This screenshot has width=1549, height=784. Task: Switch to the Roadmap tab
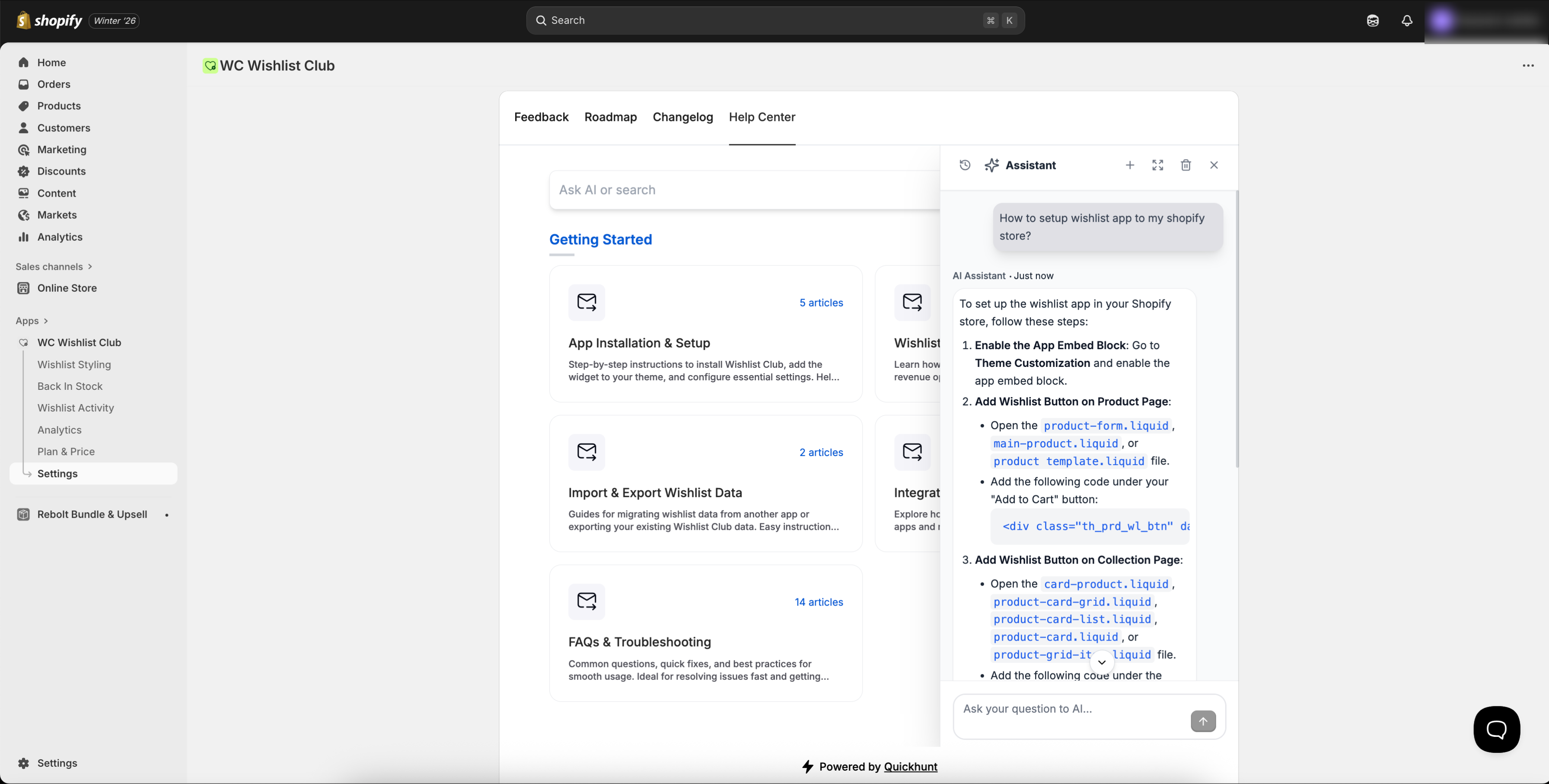click(610, 117)
